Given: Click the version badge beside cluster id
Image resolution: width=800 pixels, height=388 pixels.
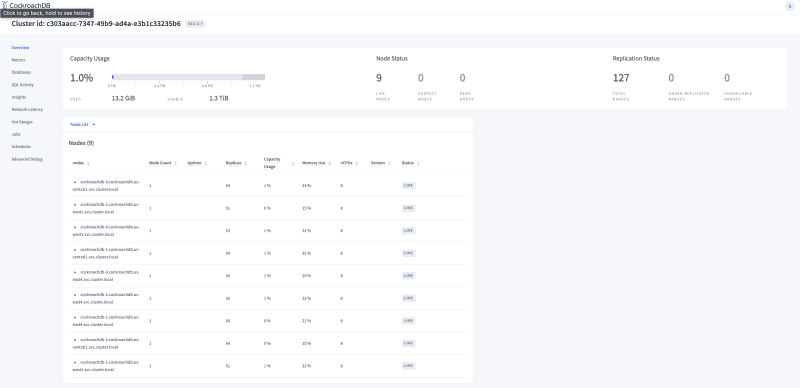Looking at the screenshot, I should pos(195,23).
